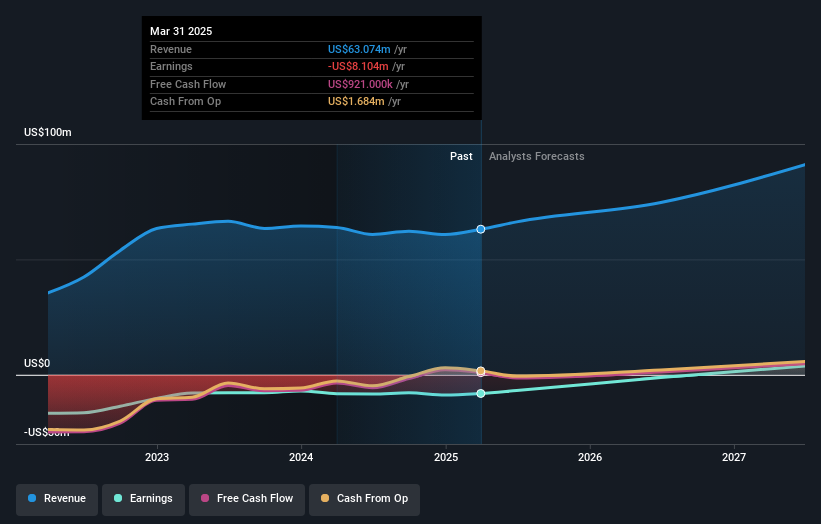The width and height of the screenshot is (821, 524).
Task: Click the US$0 y-axis label
Action: [x=37, y=363]
